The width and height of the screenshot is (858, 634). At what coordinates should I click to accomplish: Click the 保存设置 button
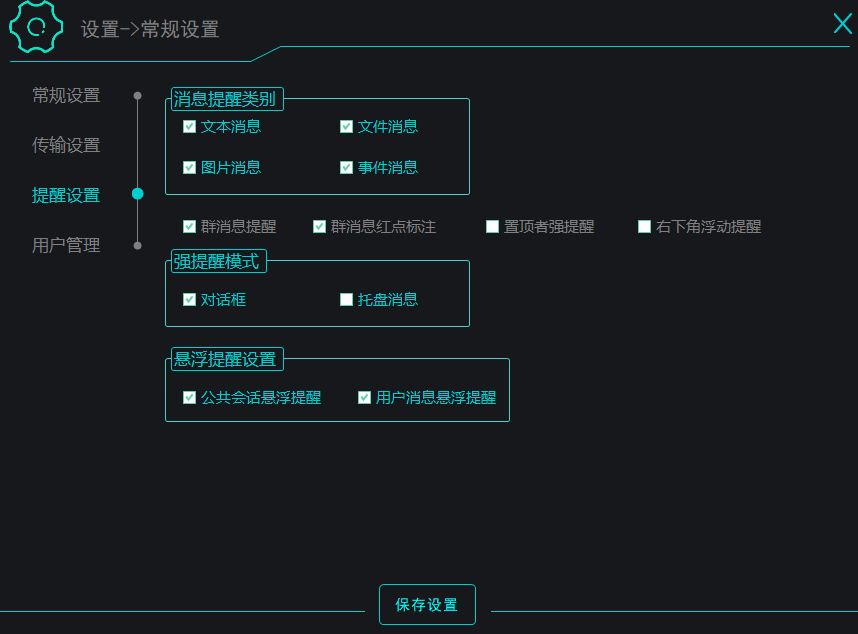point(427,604)
